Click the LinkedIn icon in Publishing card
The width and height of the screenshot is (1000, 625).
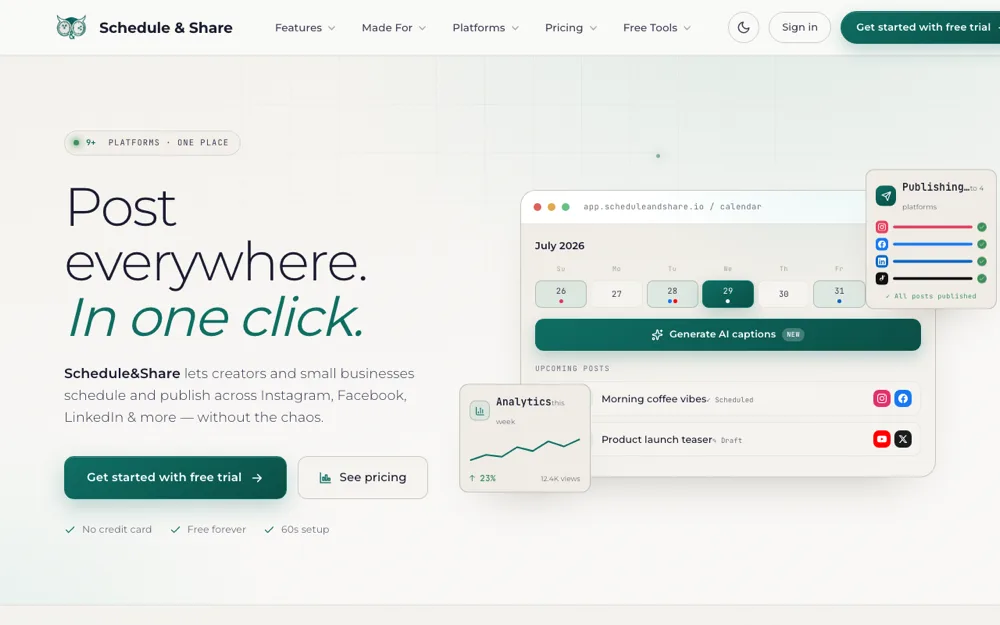click(x=881, y=261)
